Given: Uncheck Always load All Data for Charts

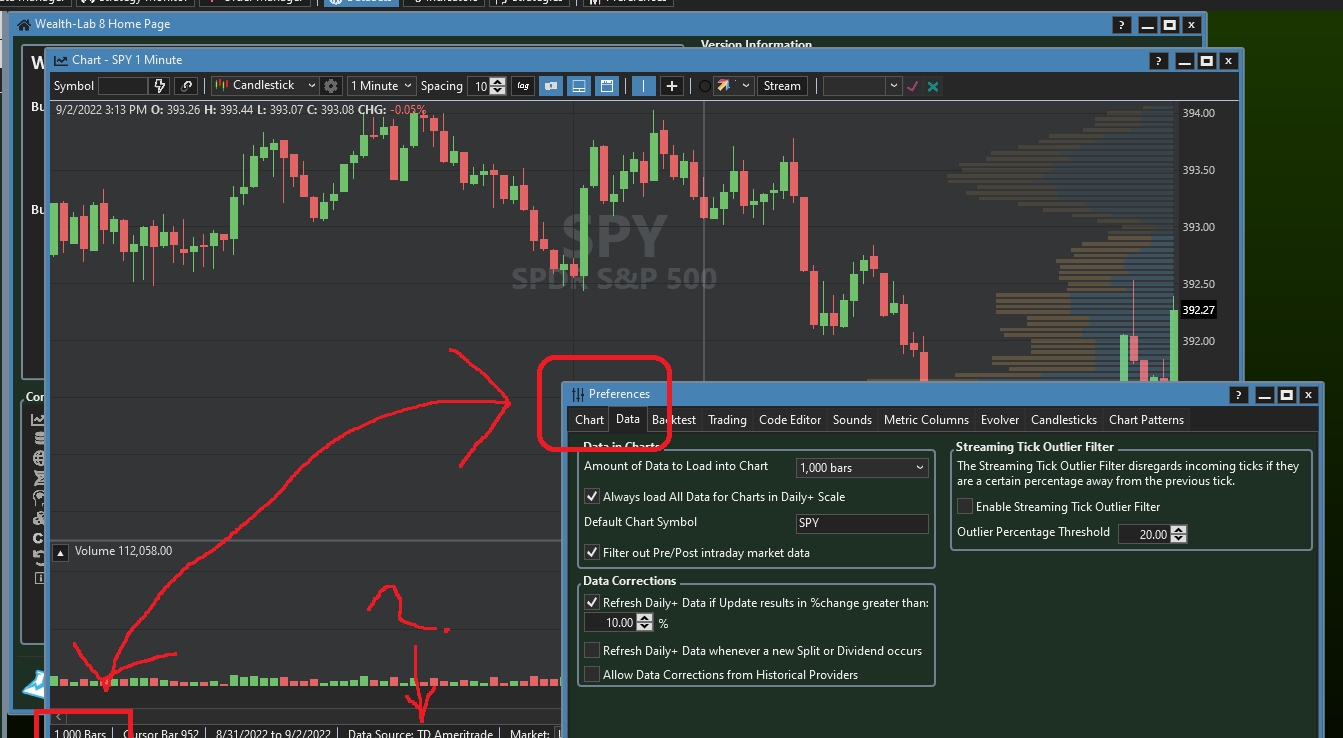Looking at the screenshot, I should (591, 497).
